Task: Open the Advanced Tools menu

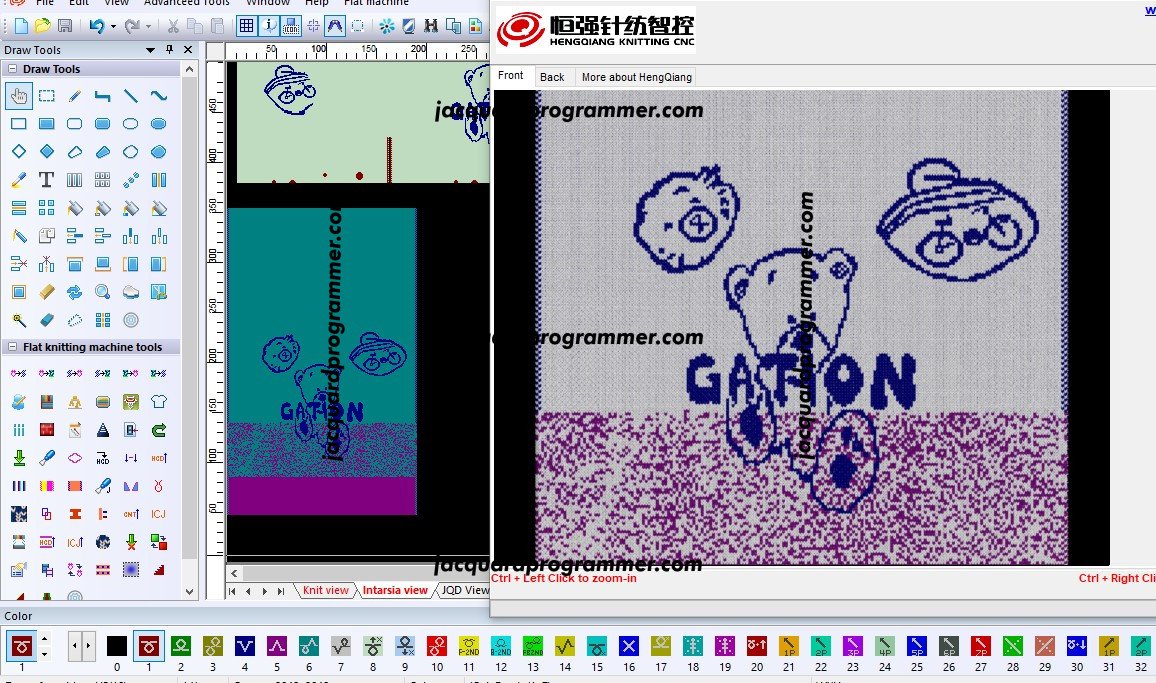Action: coord(187,3)
